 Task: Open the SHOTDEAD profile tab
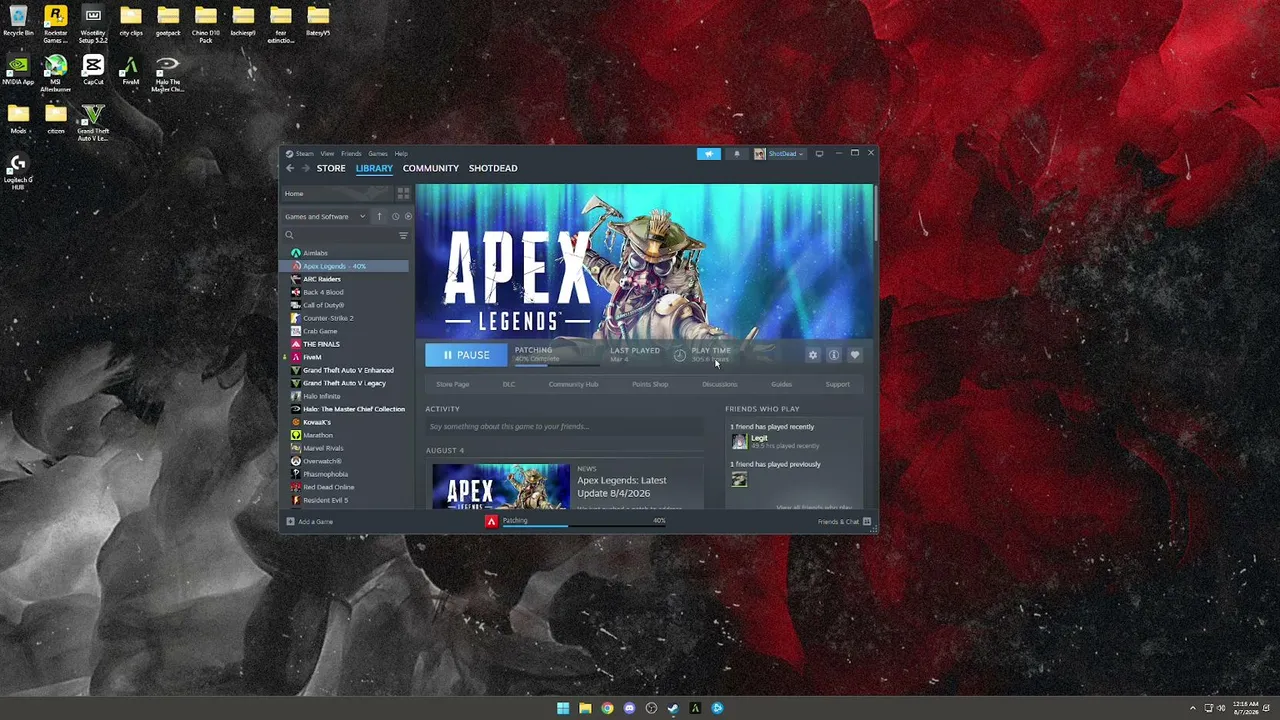(493, 168)
